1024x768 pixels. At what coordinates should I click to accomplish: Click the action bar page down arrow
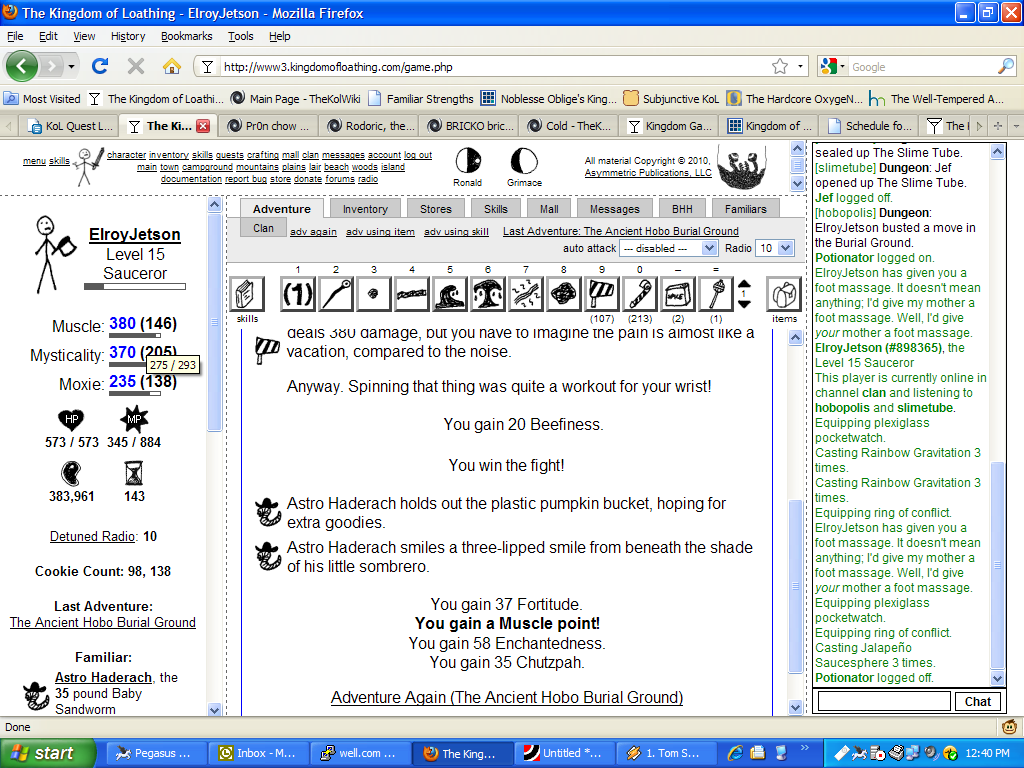[x=744, y=303]
